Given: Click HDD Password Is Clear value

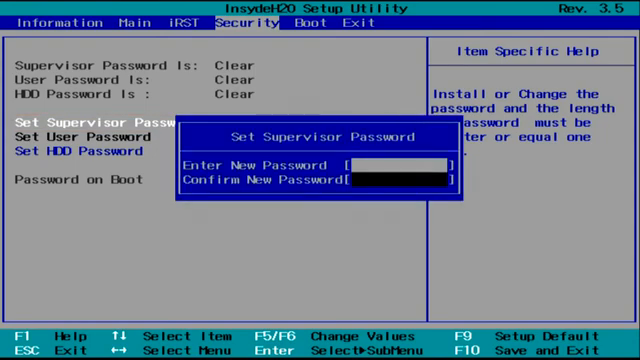Looking at the screenshot, I should point(234,94).
